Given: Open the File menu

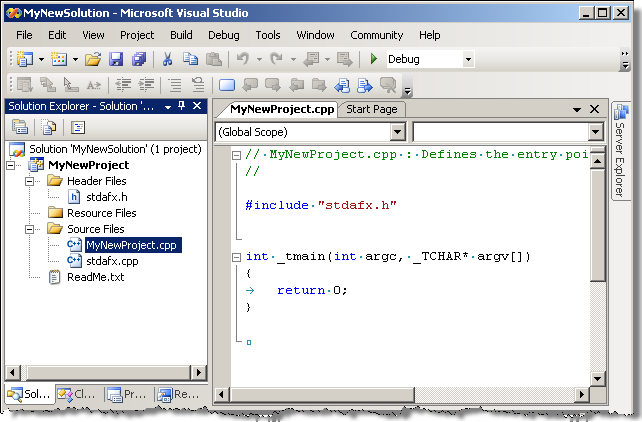Looking at the screenshot, I should (24, 35).
